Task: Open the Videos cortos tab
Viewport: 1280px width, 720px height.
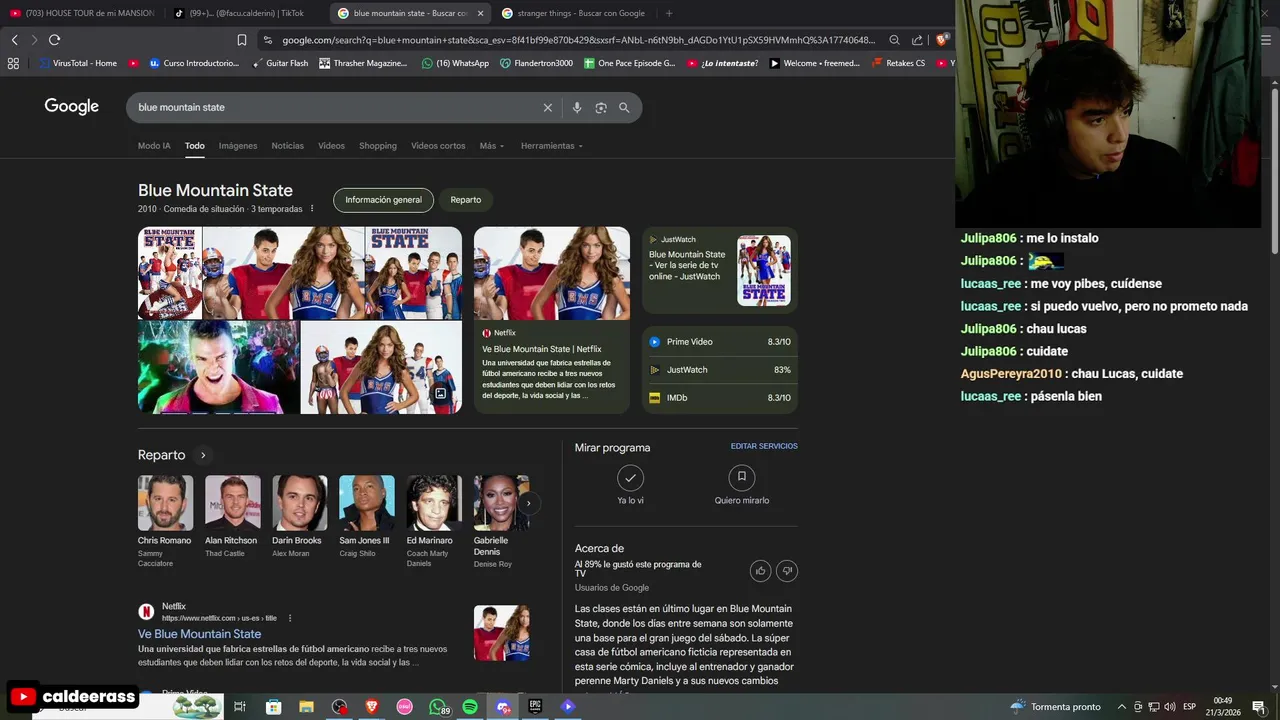Action: pos(438,146)
